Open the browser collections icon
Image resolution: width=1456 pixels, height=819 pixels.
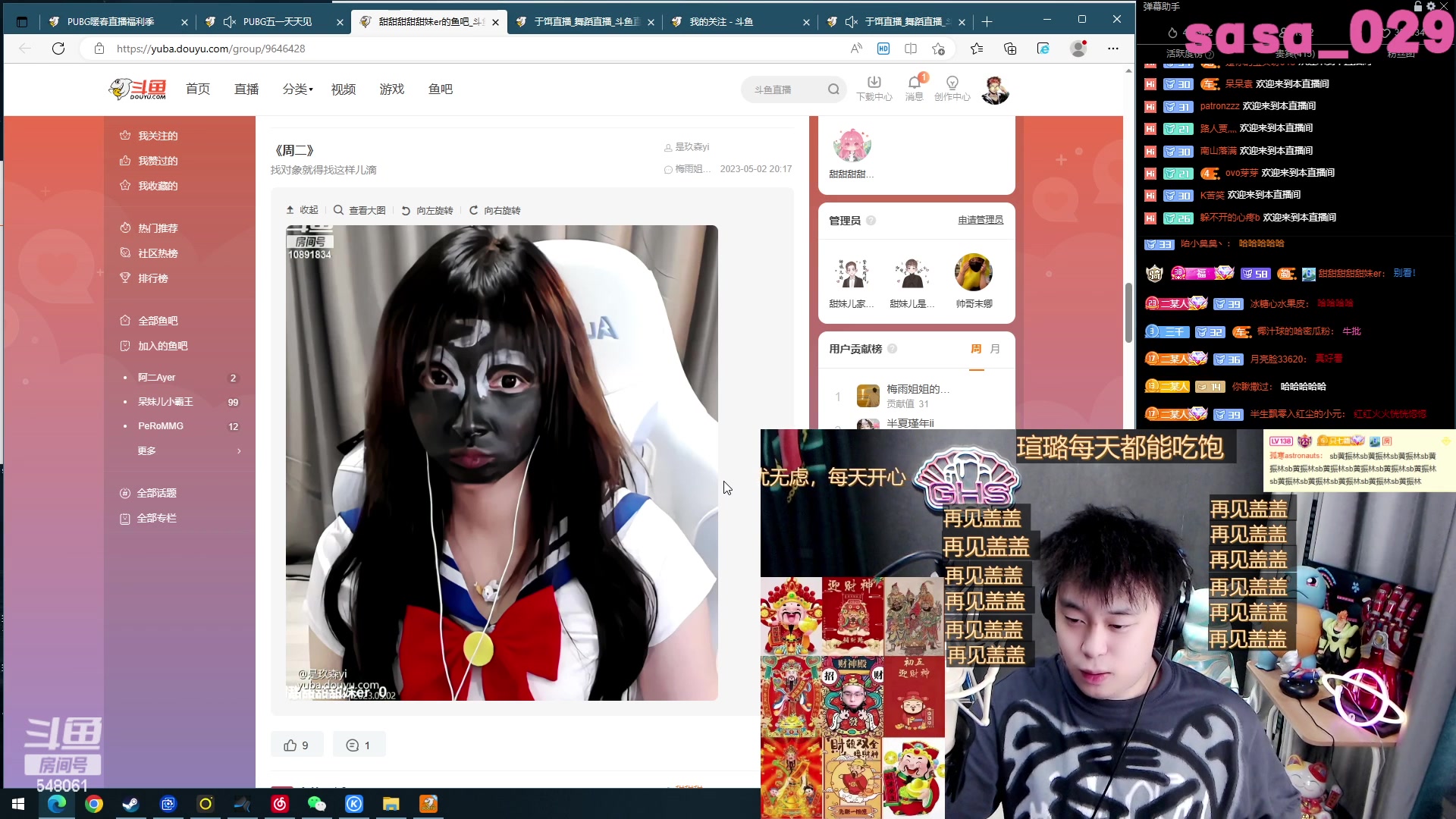click(1010, 49)
